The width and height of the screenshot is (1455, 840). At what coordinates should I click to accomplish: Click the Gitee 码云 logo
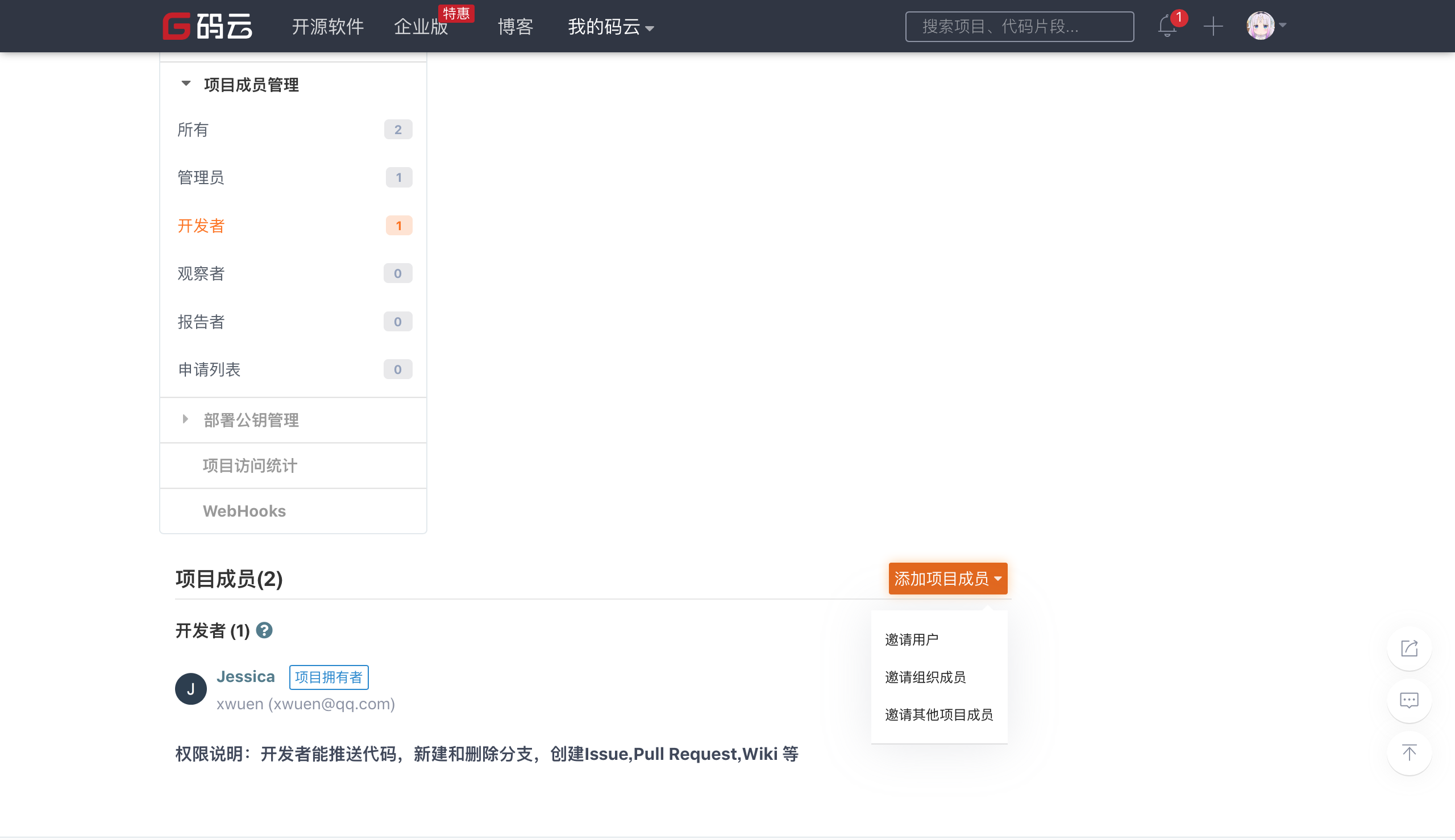coord(207,26)
